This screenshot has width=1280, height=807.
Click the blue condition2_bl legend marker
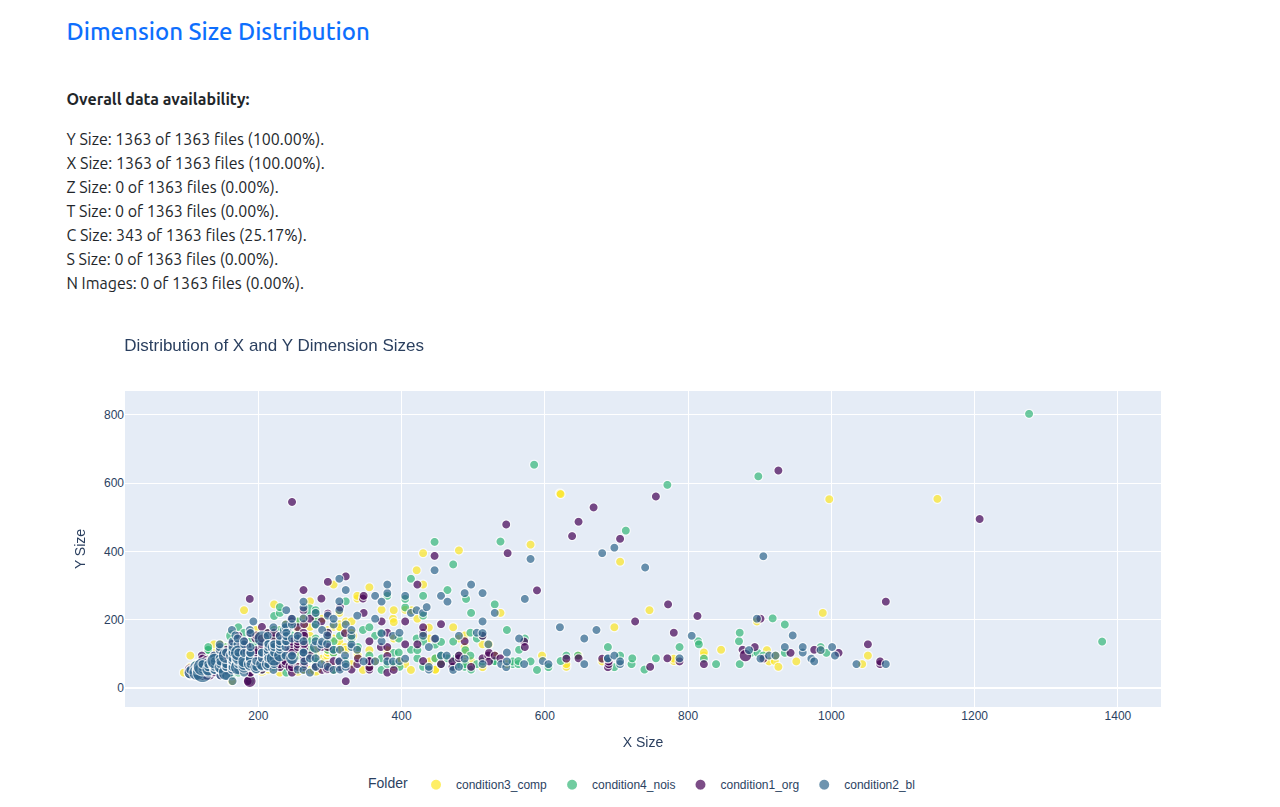(824, 785)
